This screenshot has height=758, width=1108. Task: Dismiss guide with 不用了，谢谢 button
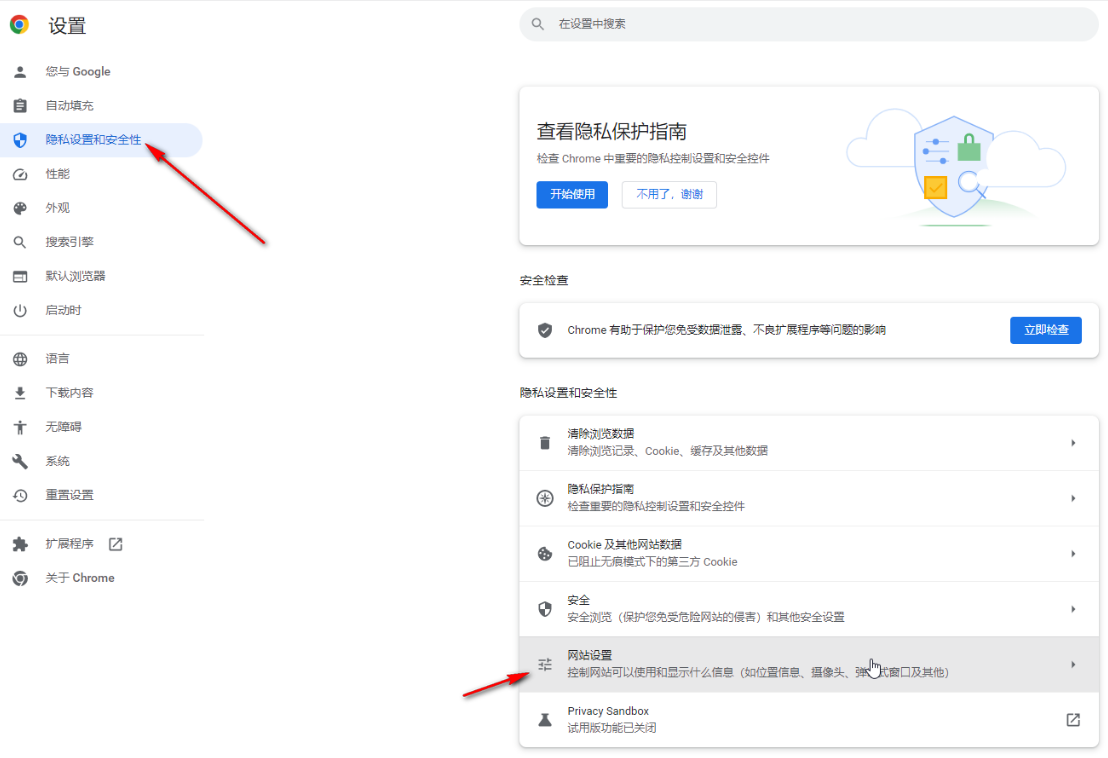point(669,194)
